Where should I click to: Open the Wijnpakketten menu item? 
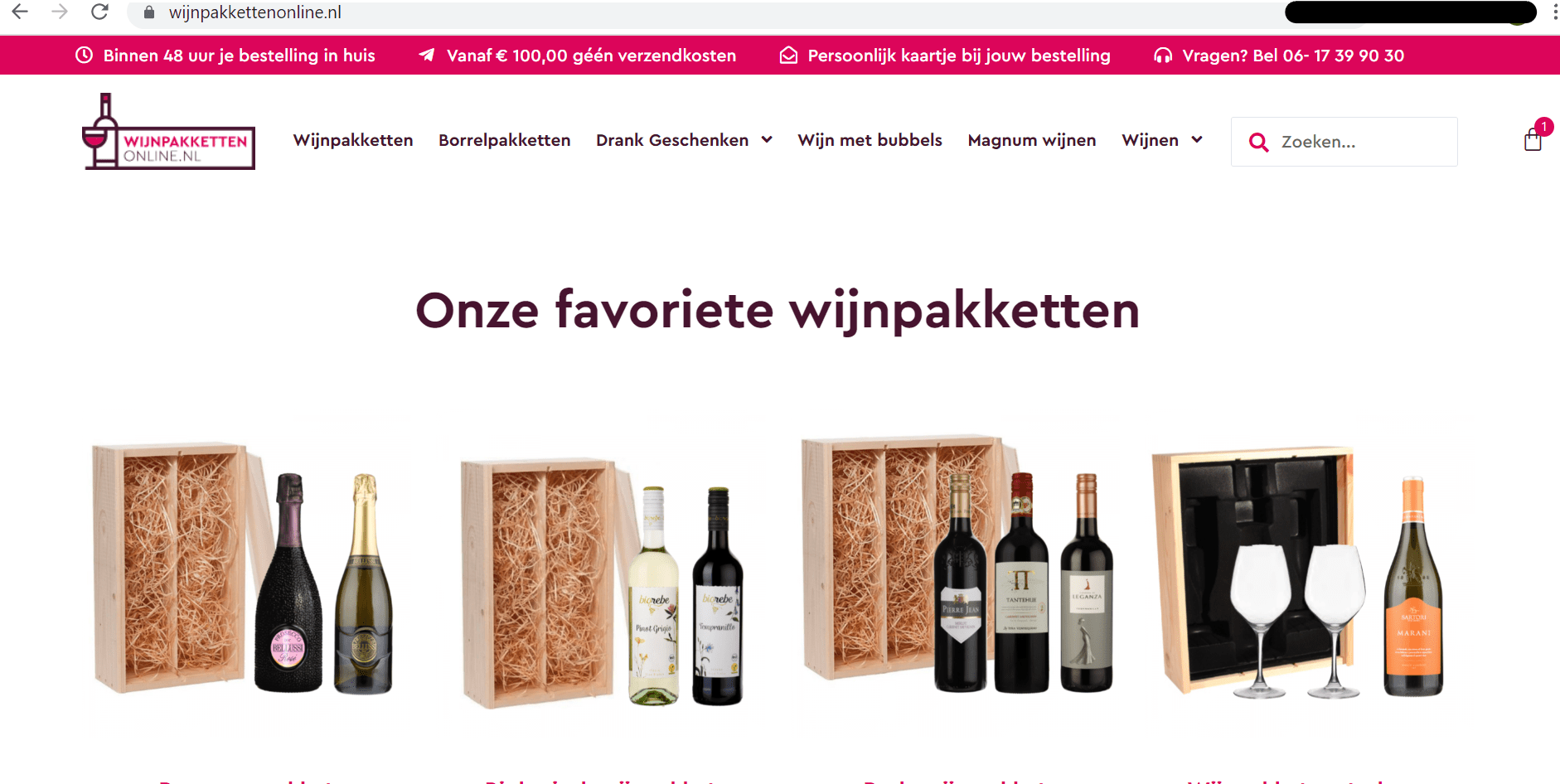pos(353,140)
